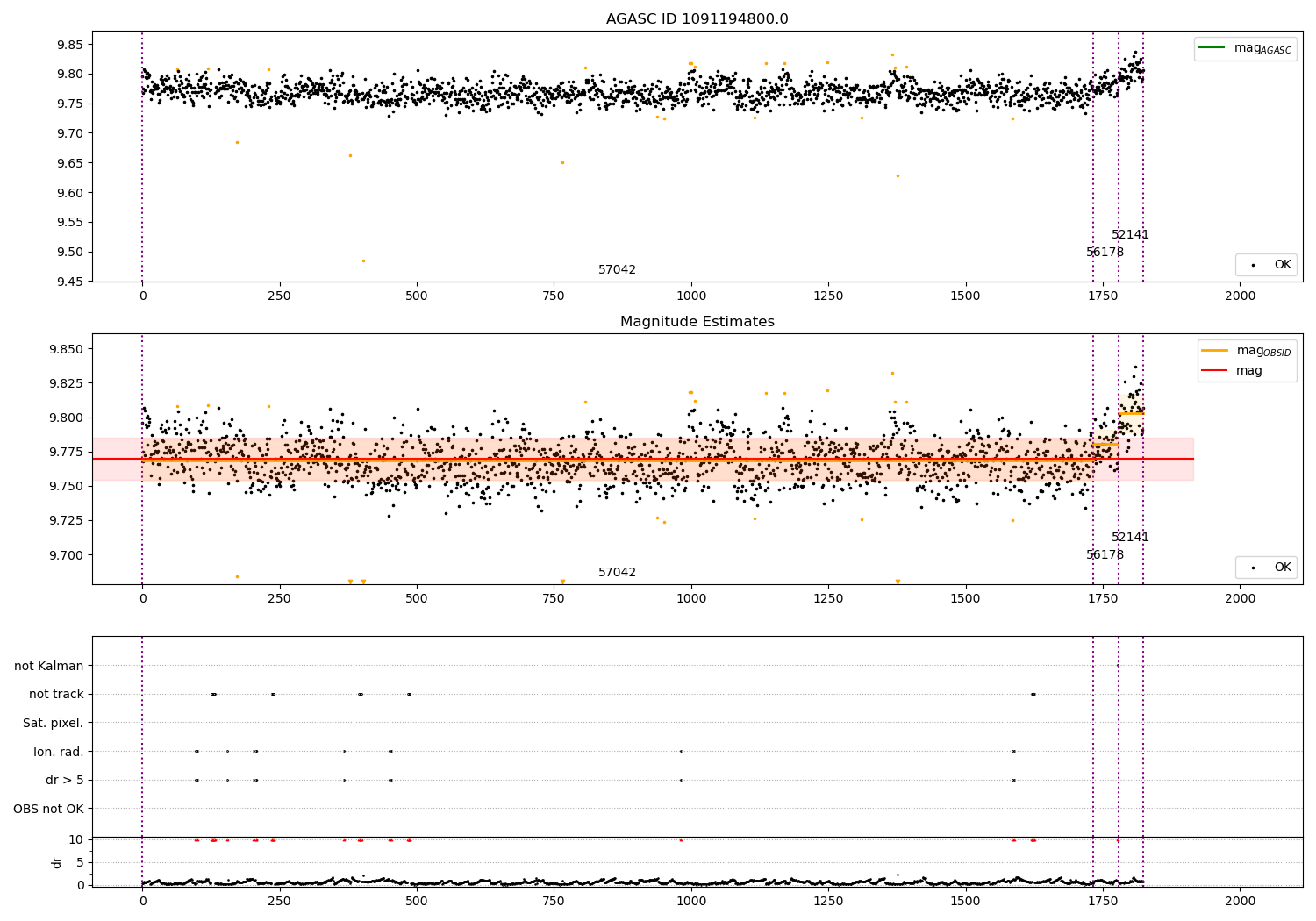Click annotation 57042 in middle plot
The width and height of the screenshot is (1316, 921).
coord(617,573)
